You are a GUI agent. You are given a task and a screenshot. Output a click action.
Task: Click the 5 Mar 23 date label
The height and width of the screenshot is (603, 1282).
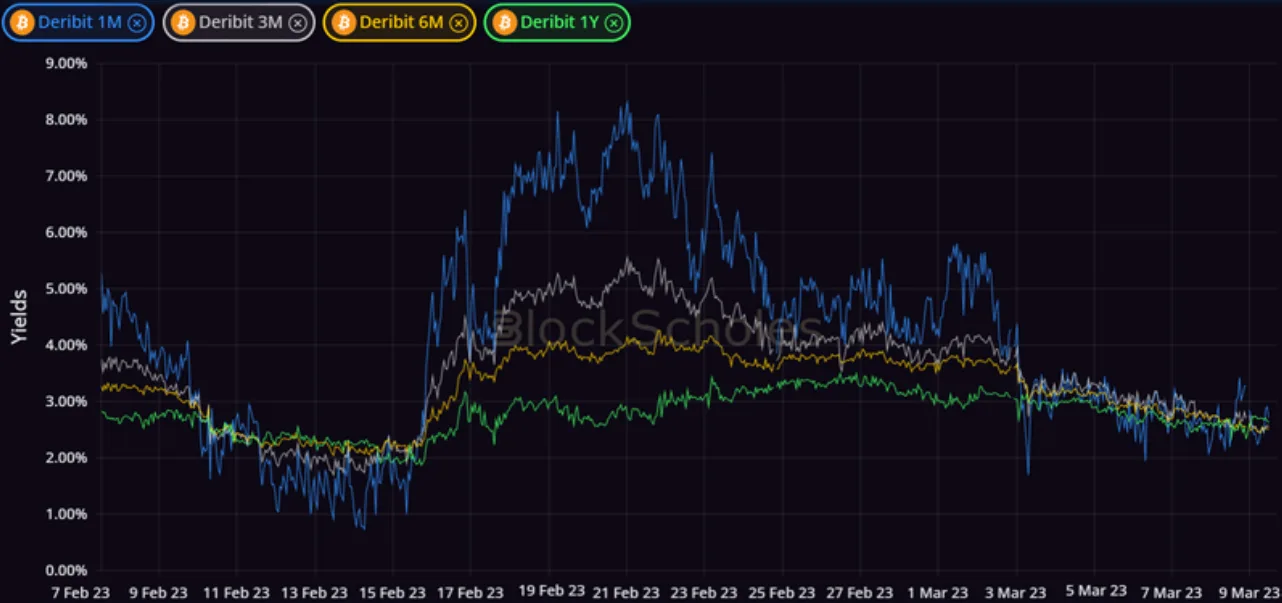[x=1094, y=591]
